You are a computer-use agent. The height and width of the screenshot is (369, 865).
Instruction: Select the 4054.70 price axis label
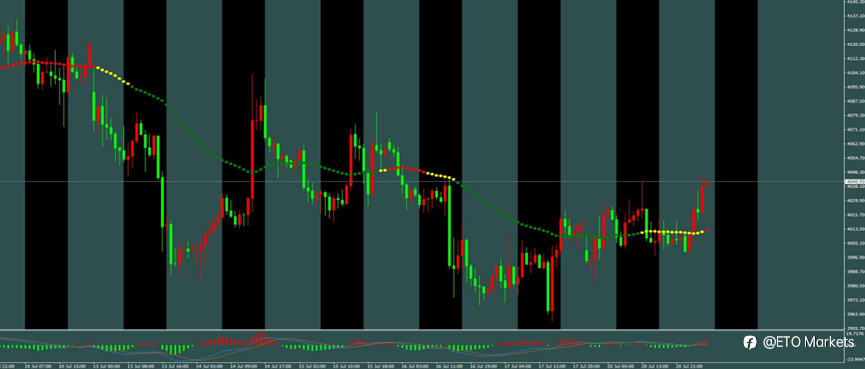pos(855,158)
